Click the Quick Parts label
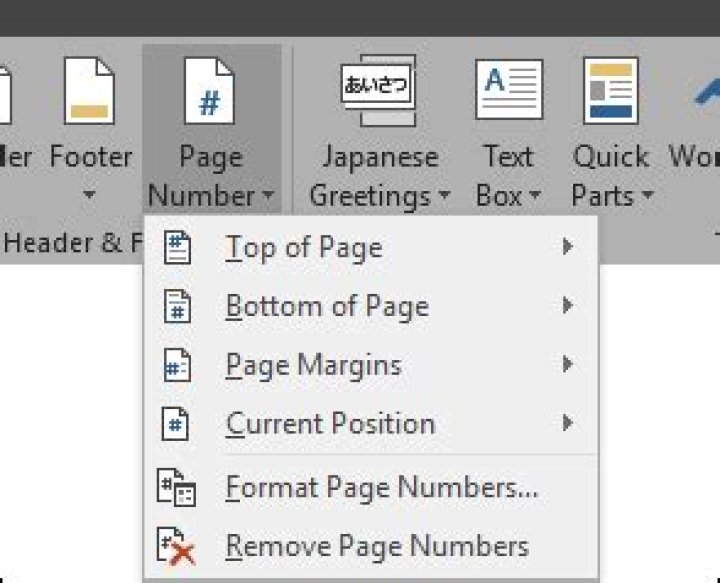 pyautogui.click(x=612, y=177)
